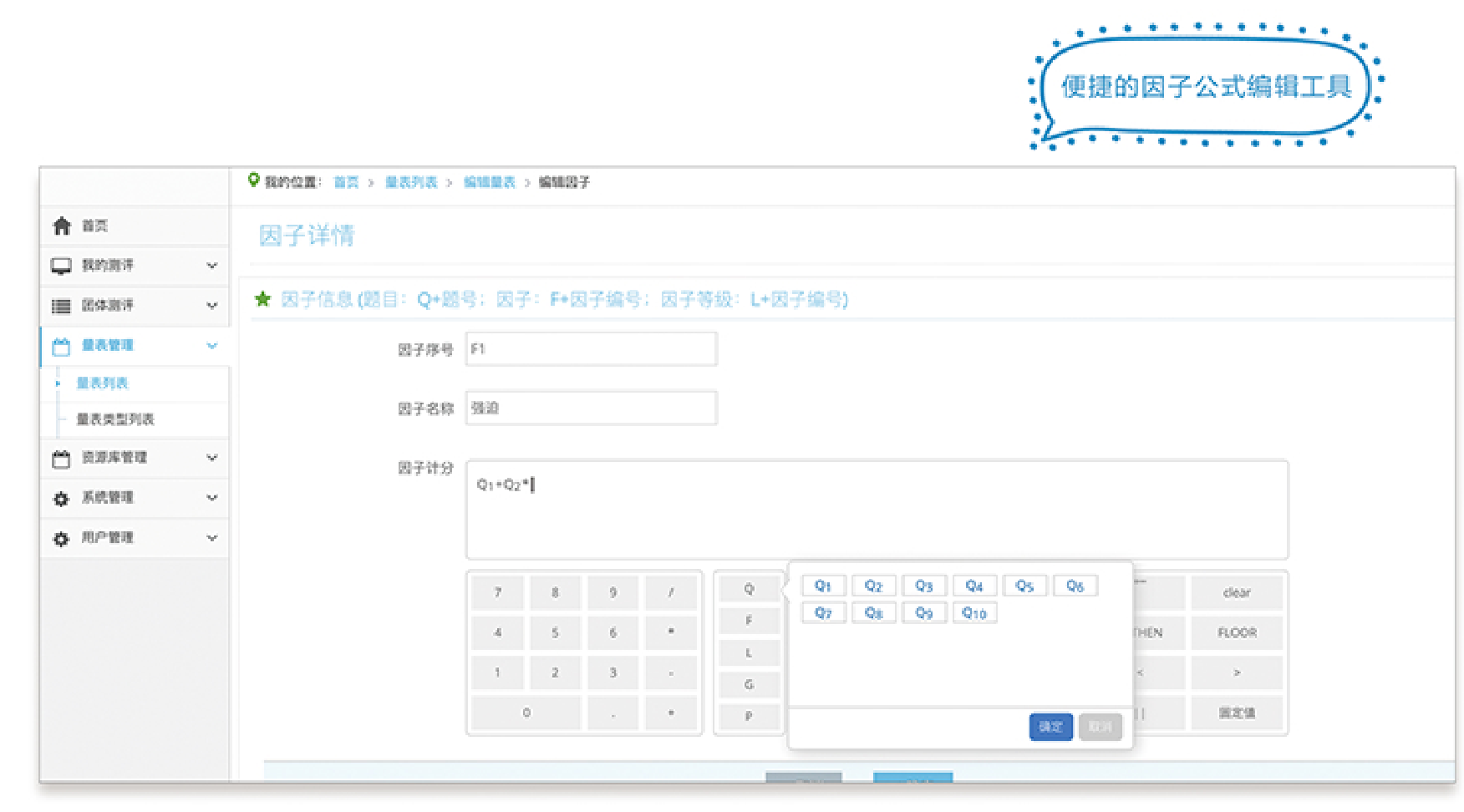Click the monitor icon for 我的测评
1464x812 pixels.
pos(61,266)
